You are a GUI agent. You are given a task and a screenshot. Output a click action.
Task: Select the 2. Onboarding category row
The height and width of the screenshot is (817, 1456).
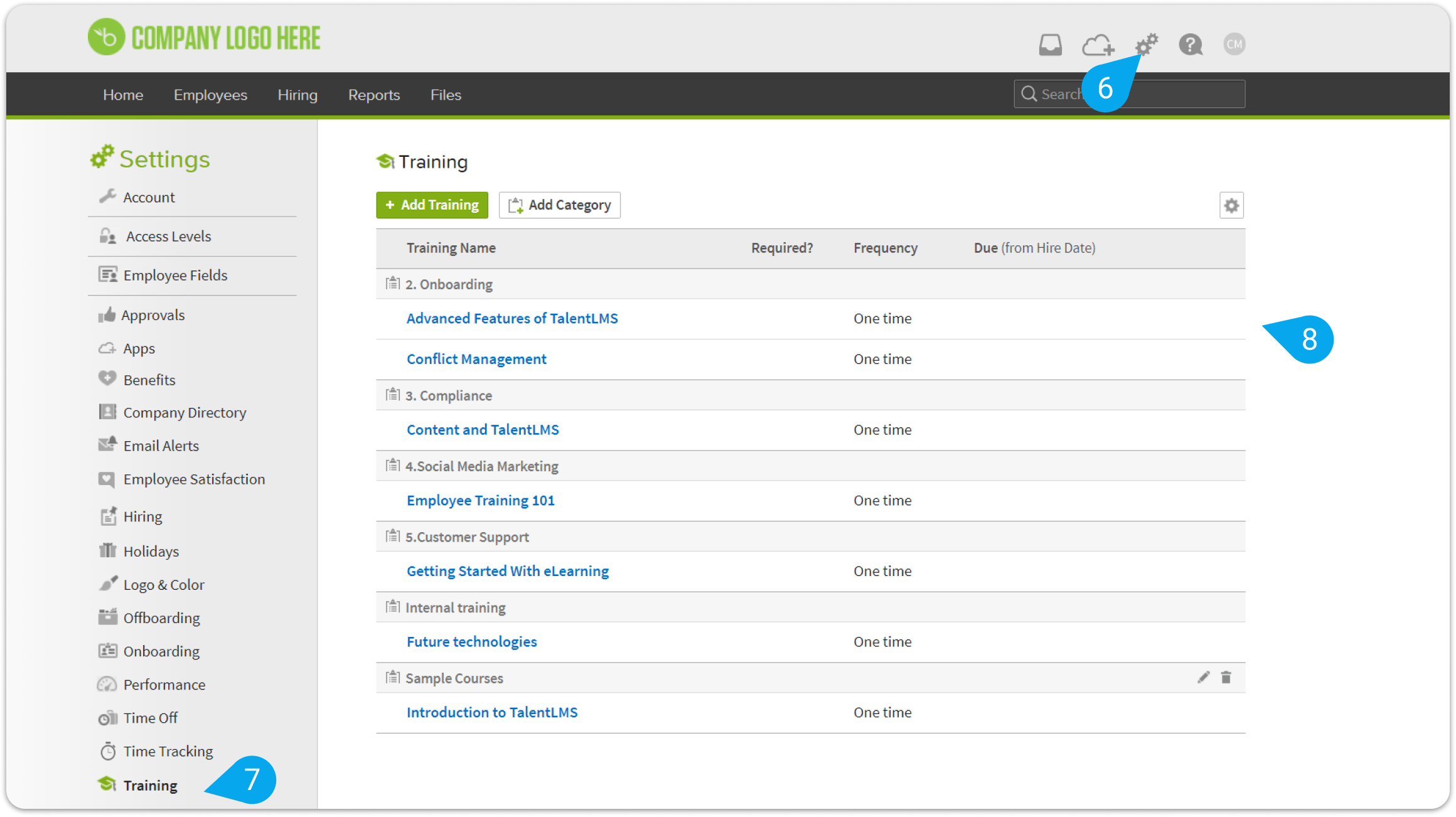point(449,284)
